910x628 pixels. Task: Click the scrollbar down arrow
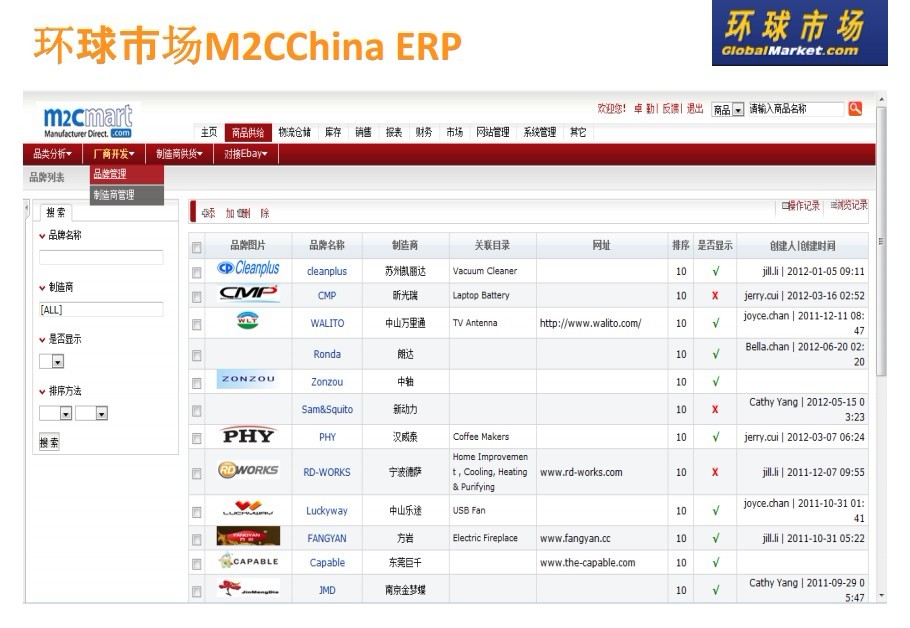click(882, 595)
